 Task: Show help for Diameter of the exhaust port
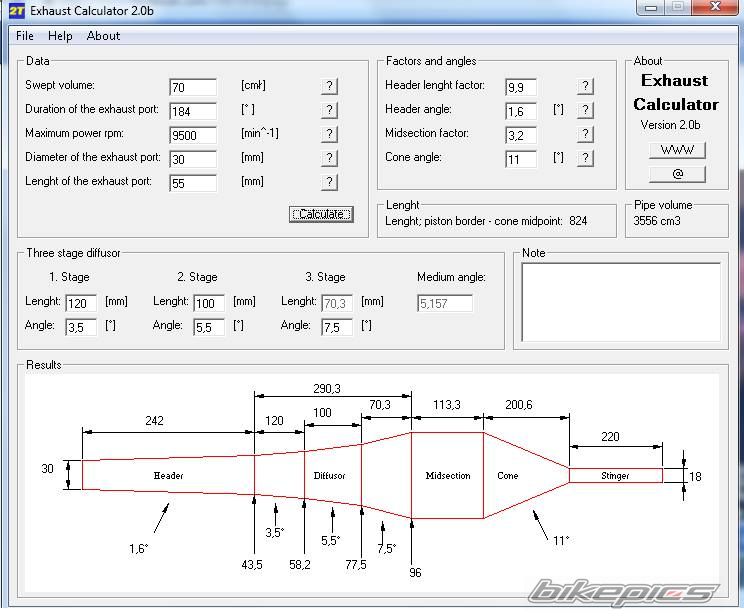tap(329, 159)
